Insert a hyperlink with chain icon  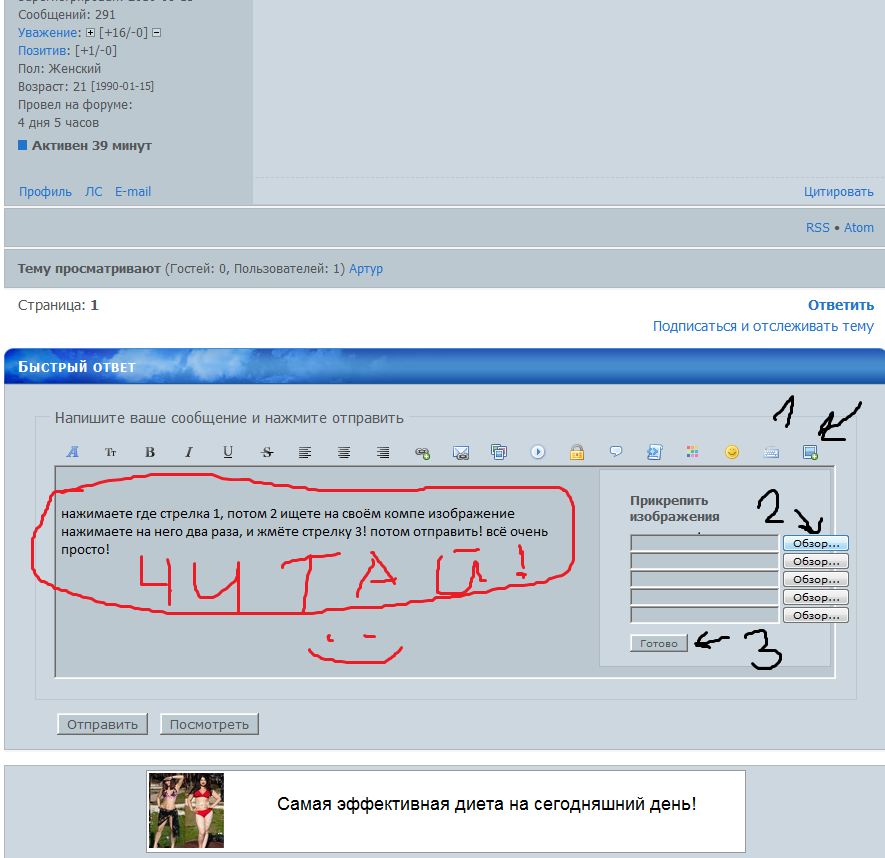tap(422, 452)
